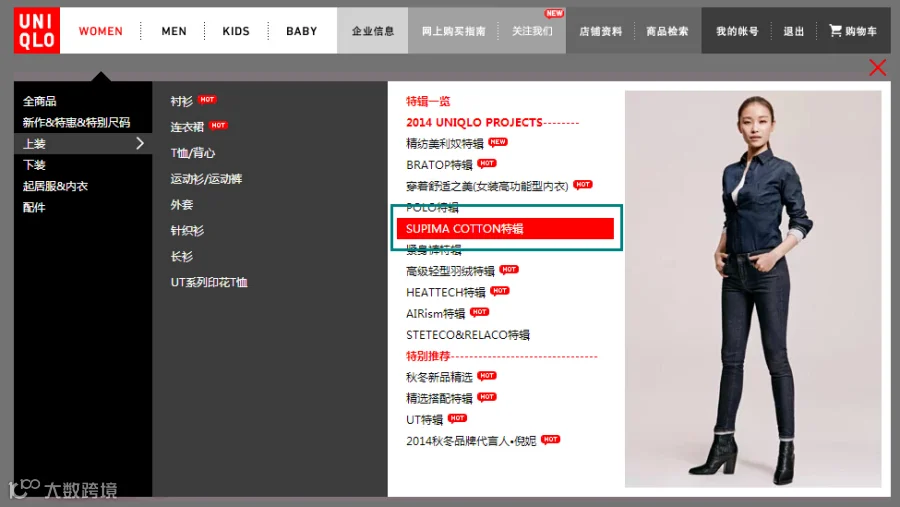The height and width of the screenshot is (507, 900).
Task: Open HEATTECH特辑 feature
Action: pos(445,293)
